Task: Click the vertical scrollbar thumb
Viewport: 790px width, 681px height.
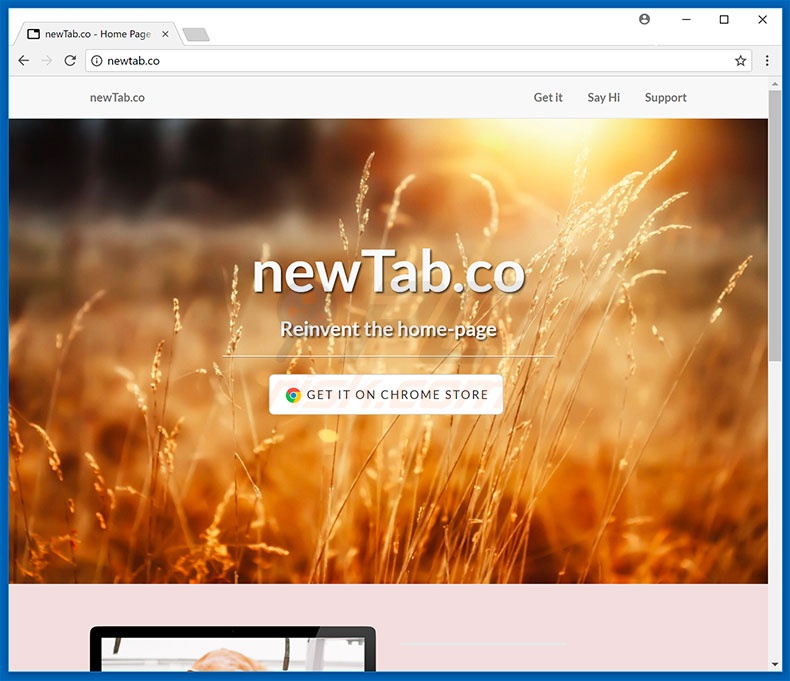Action: [x=774, y=225]
